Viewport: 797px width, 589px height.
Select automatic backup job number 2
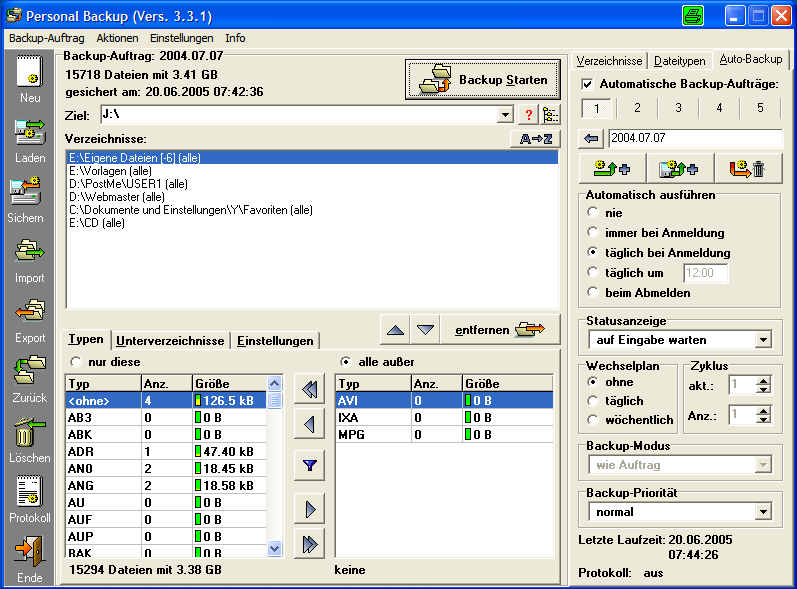(x=637, y=108)
